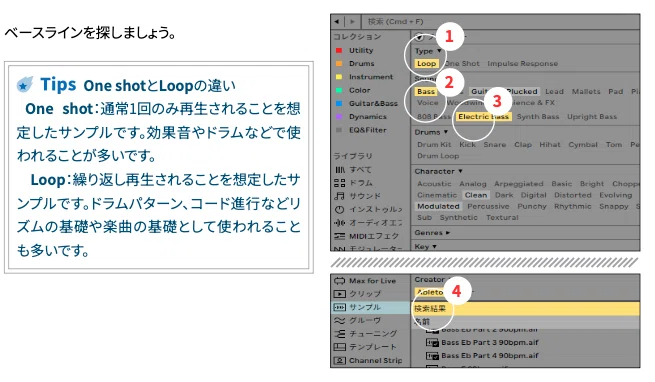Enable the Percussive character tag
This screenshot has height=382, width=655.
tap(488, 206)
